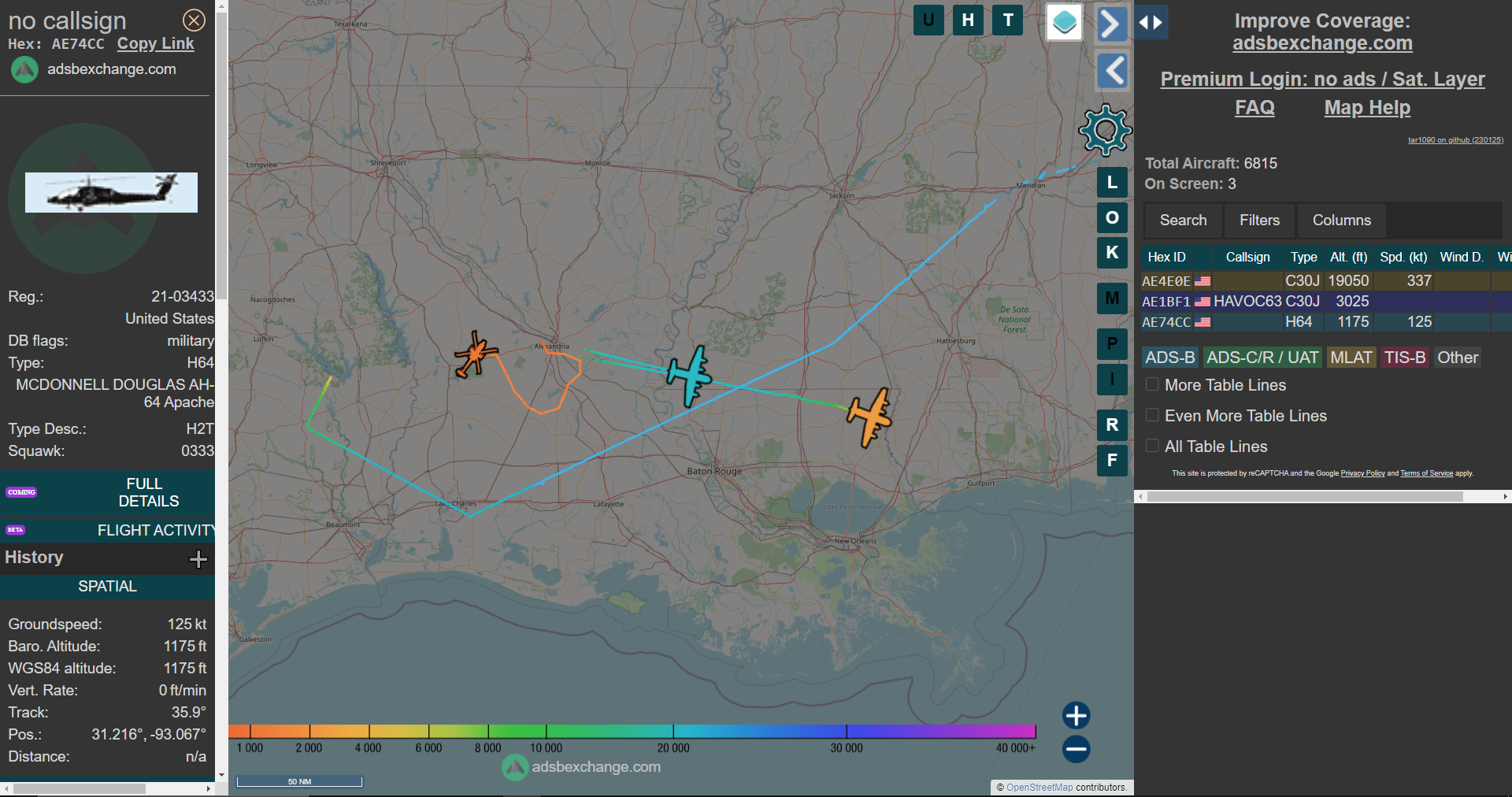Click left panel scroll down arrow
1512x797 pixels.
click(x=221, y=776)
